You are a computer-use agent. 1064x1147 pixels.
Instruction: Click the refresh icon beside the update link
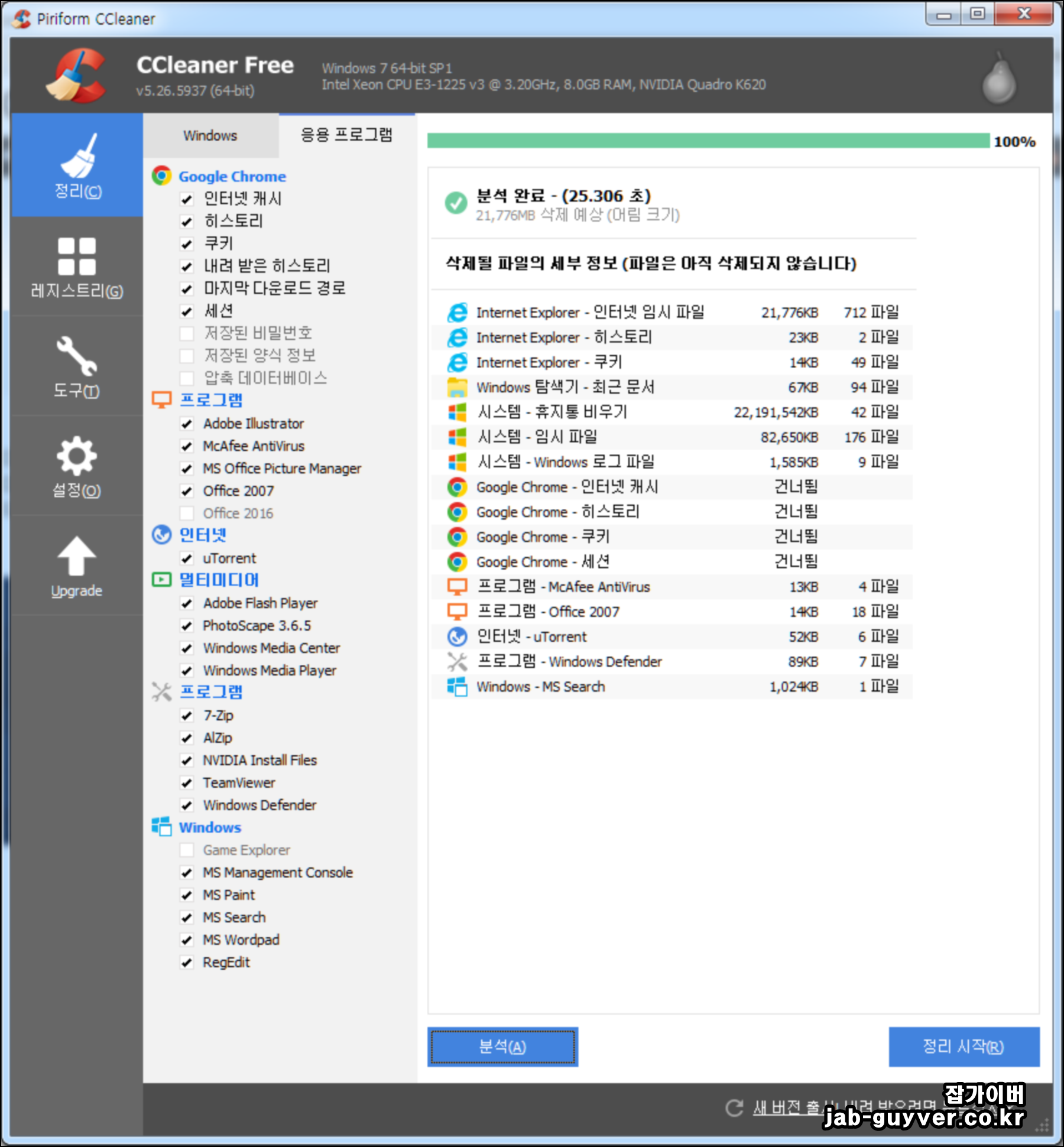coord(734,1108)
